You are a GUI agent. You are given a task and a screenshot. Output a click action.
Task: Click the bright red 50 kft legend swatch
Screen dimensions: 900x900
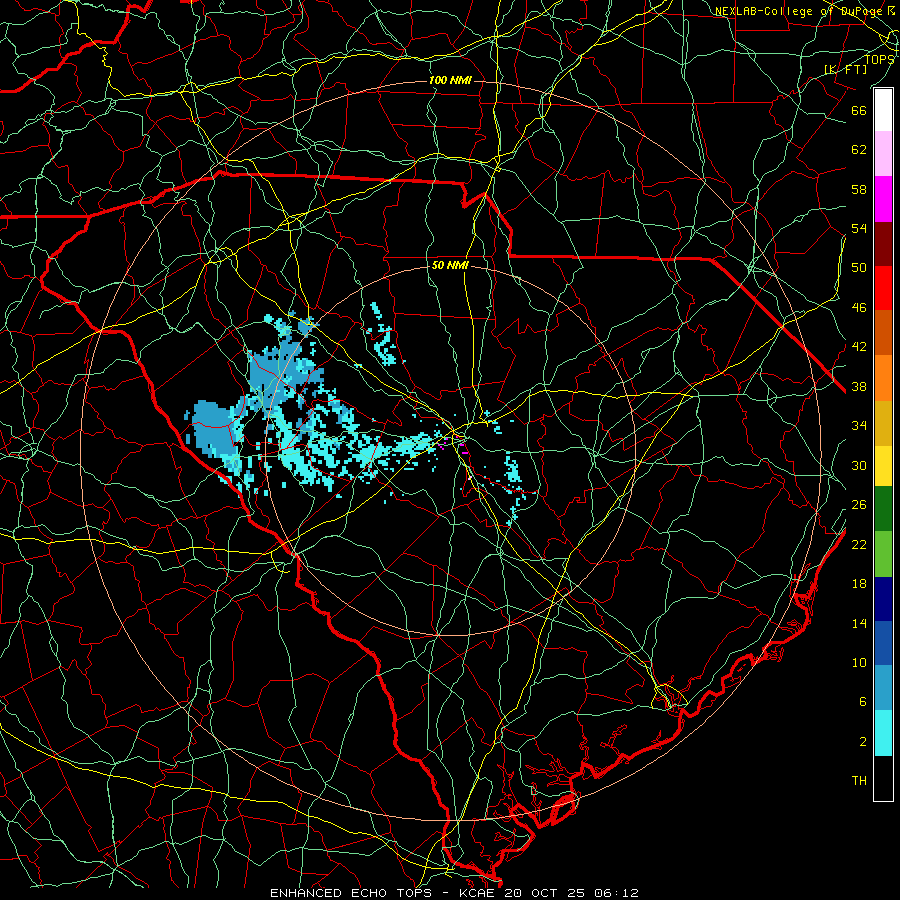pyautogui.click(x=883, y=288)
